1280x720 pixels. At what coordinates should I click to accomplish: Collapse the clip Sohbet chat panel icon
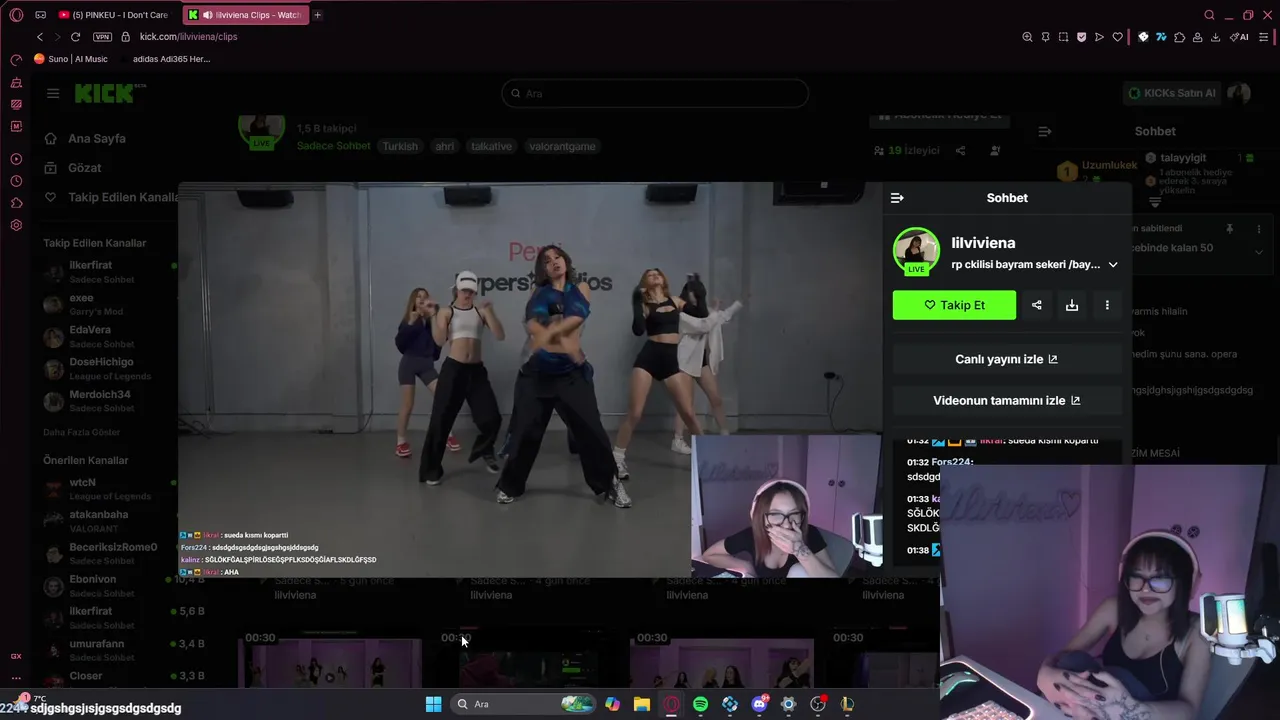(897, 198)
